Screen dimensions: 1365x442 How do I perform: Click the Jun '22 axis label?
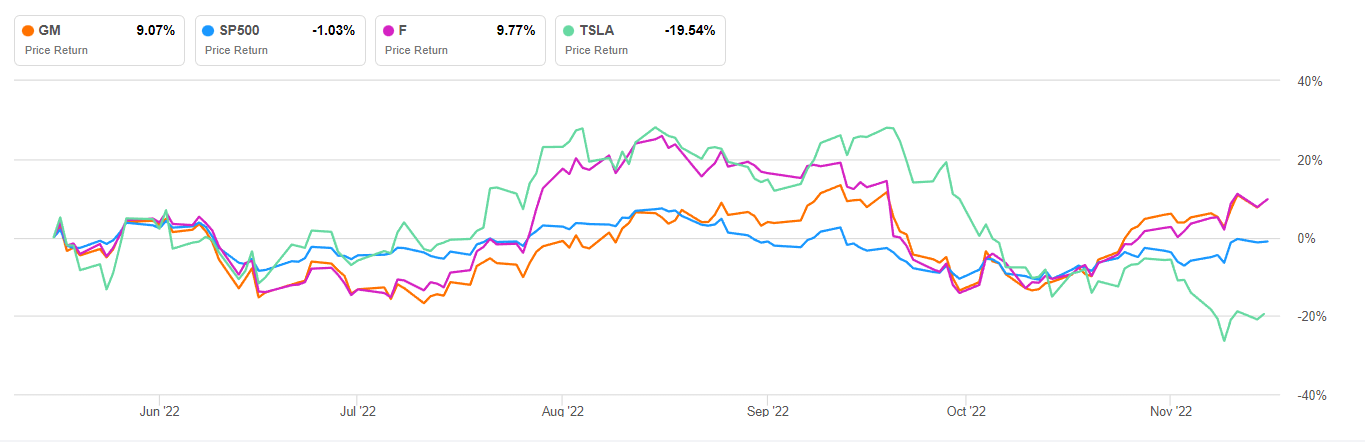point(161,411)
